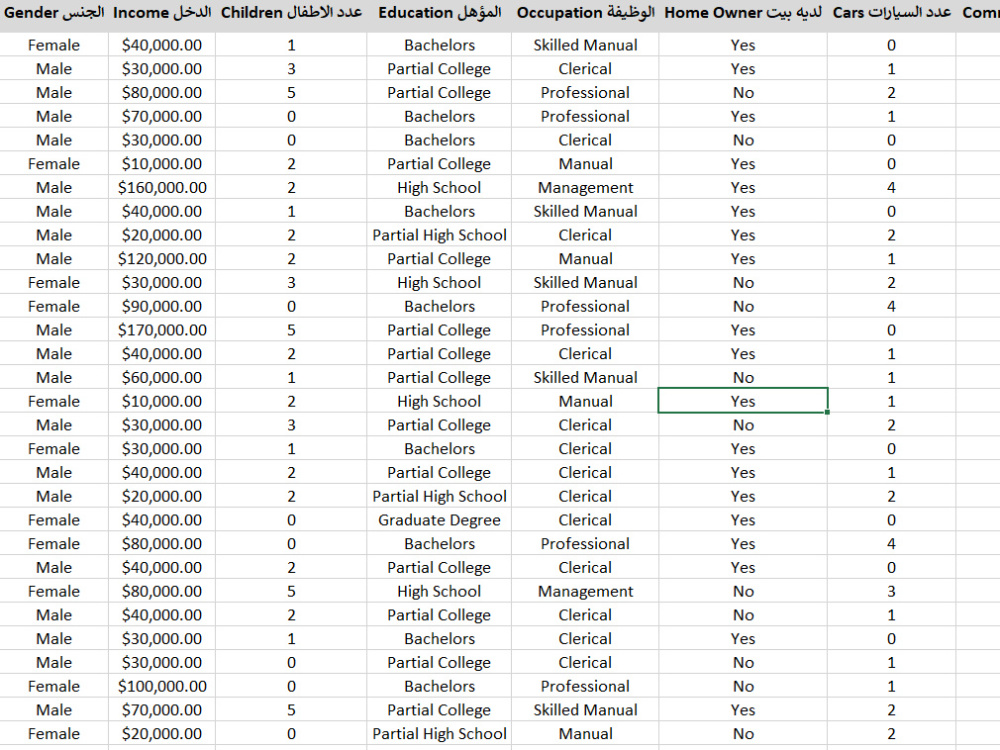Click cars value 0 in $170,000.00 row
This screenshot has height=750, width=1000.
point(892,330)
